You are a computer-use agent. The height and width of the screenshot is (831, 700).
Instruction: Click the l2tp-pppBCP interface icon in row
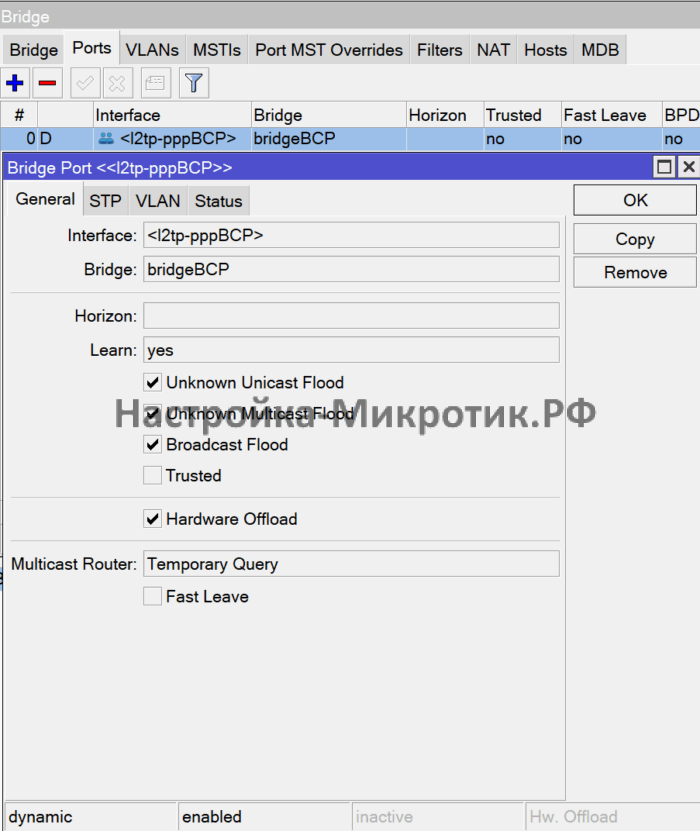[x=106, y=139]
